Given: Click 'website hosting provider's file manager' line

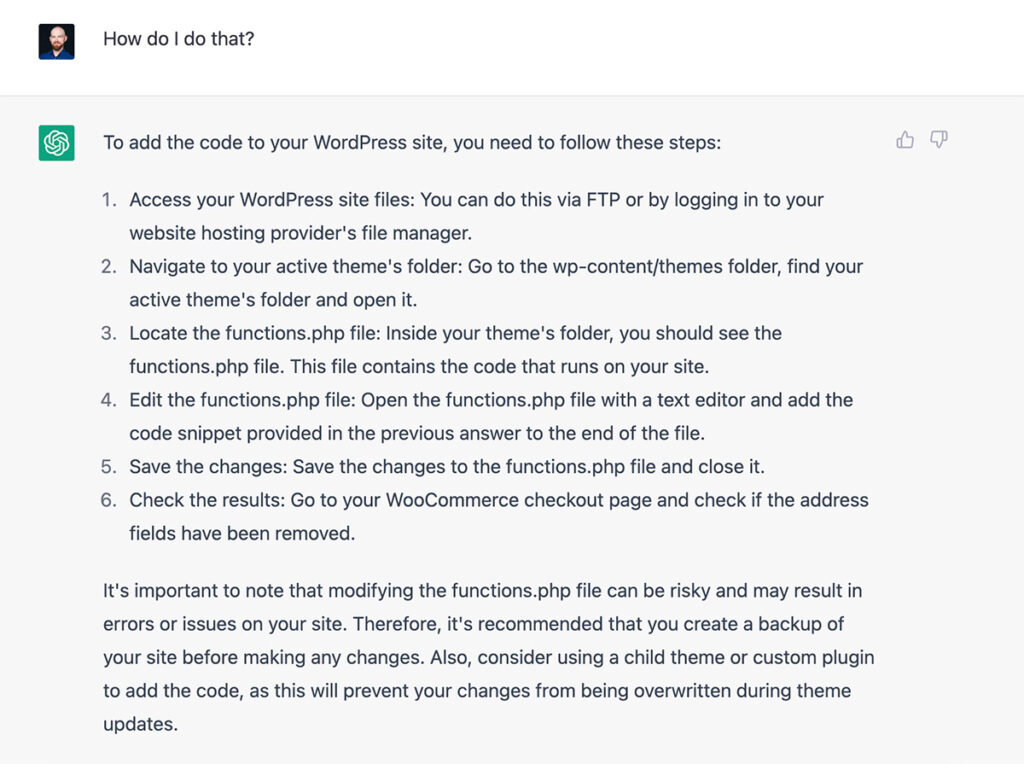Looking at the screenshot, I should 300,233.
